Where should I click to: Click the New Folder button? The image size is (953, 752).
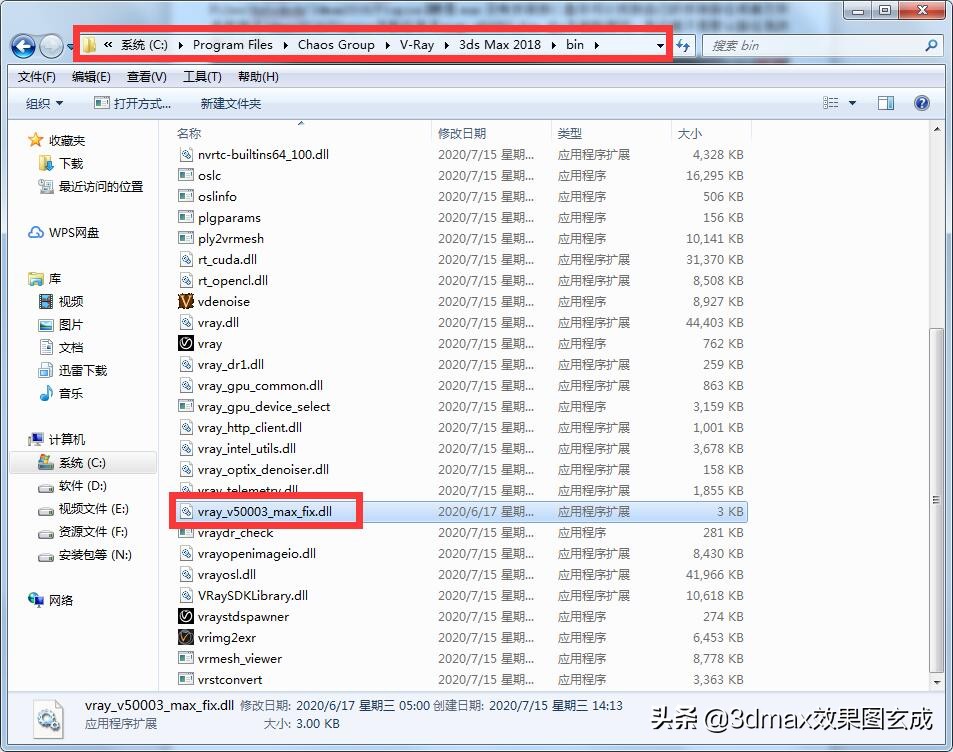click(x=231, y=103)
